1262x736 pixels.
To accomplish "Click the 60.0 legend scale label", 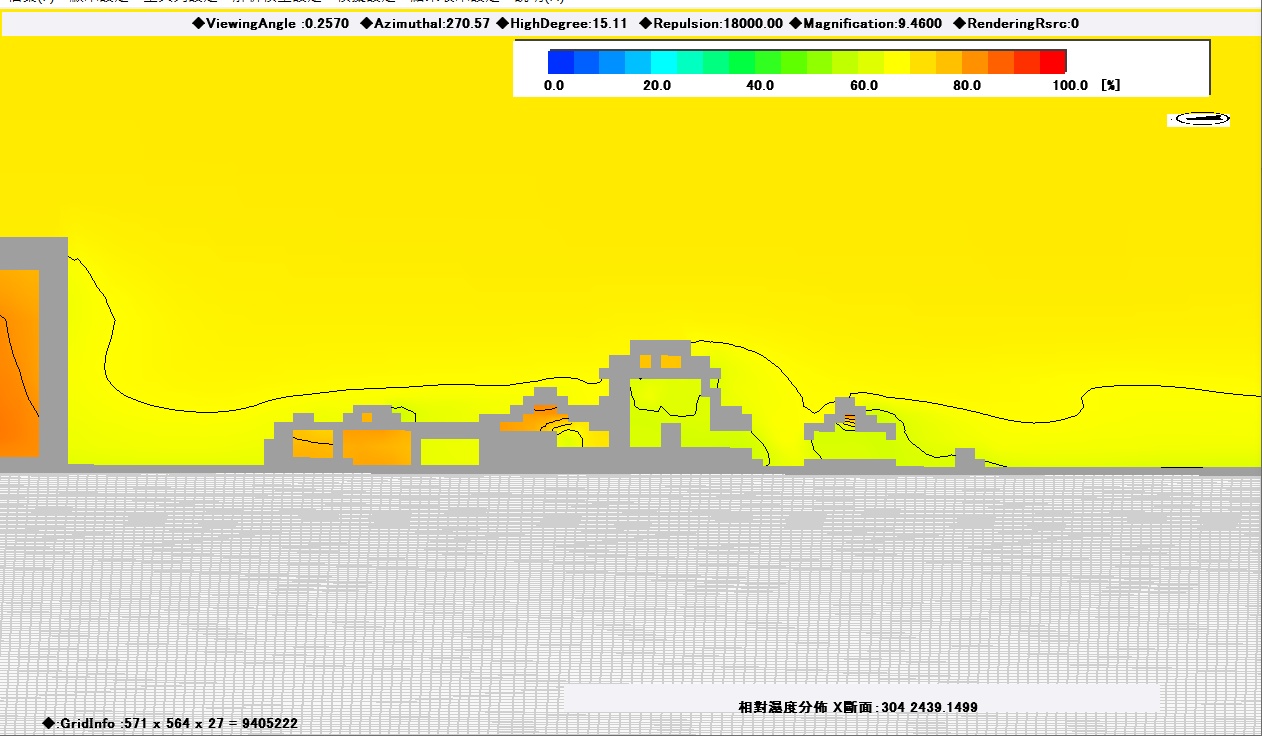I will [x=863, y=86].
